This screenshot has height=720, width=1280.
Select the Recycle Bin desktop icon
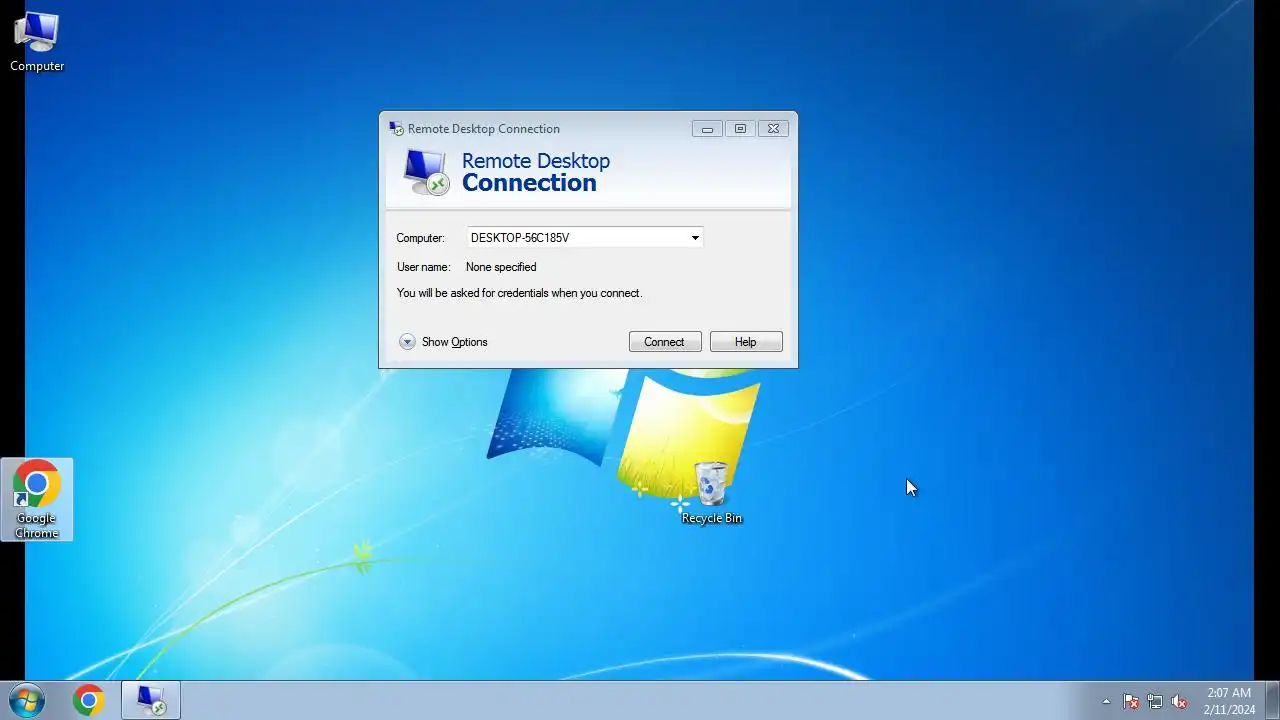click(711, 494)
